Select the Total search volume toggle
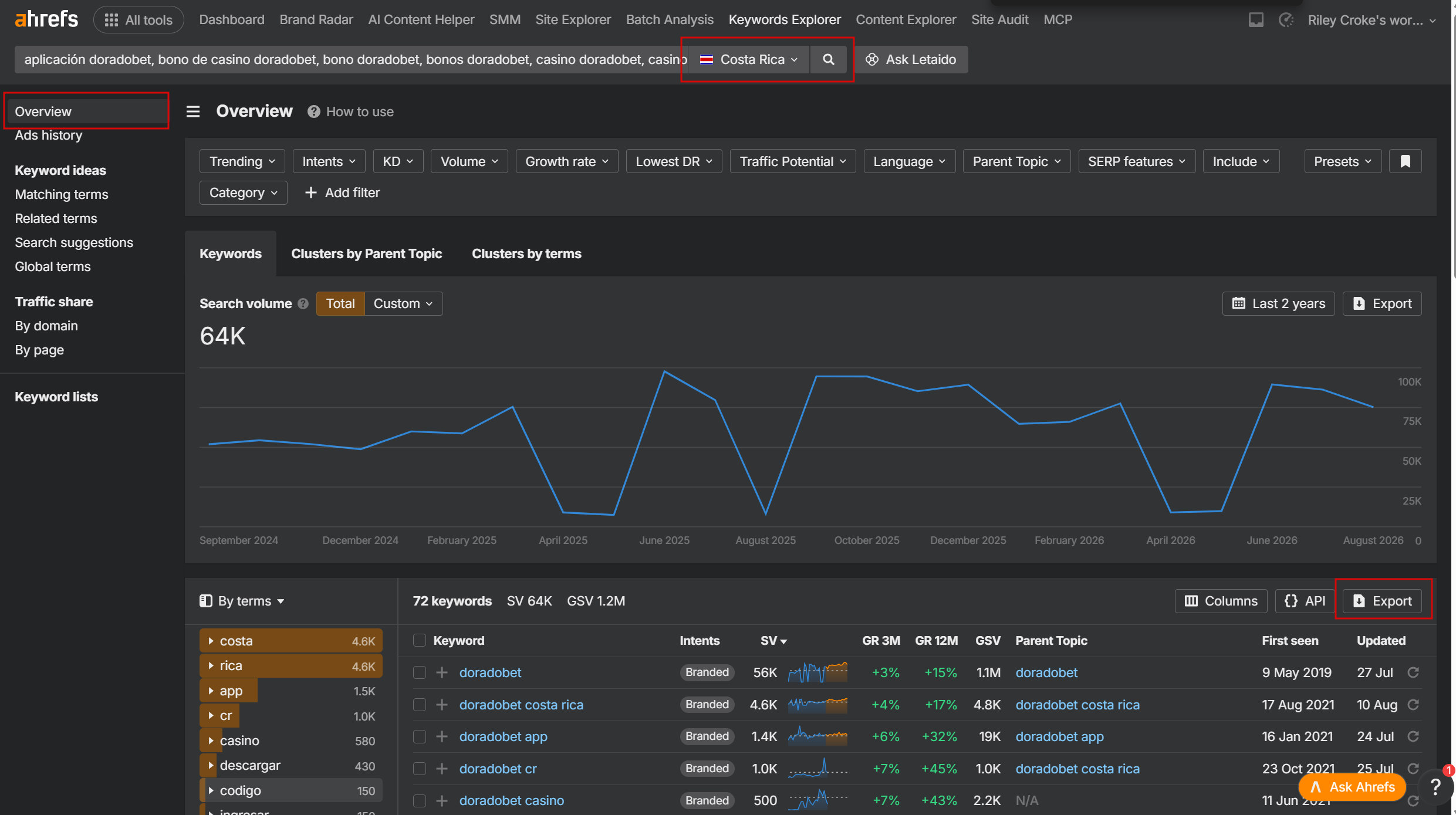Image resolution: width=1456 pixels, height=815 pixels. point(340,304)
